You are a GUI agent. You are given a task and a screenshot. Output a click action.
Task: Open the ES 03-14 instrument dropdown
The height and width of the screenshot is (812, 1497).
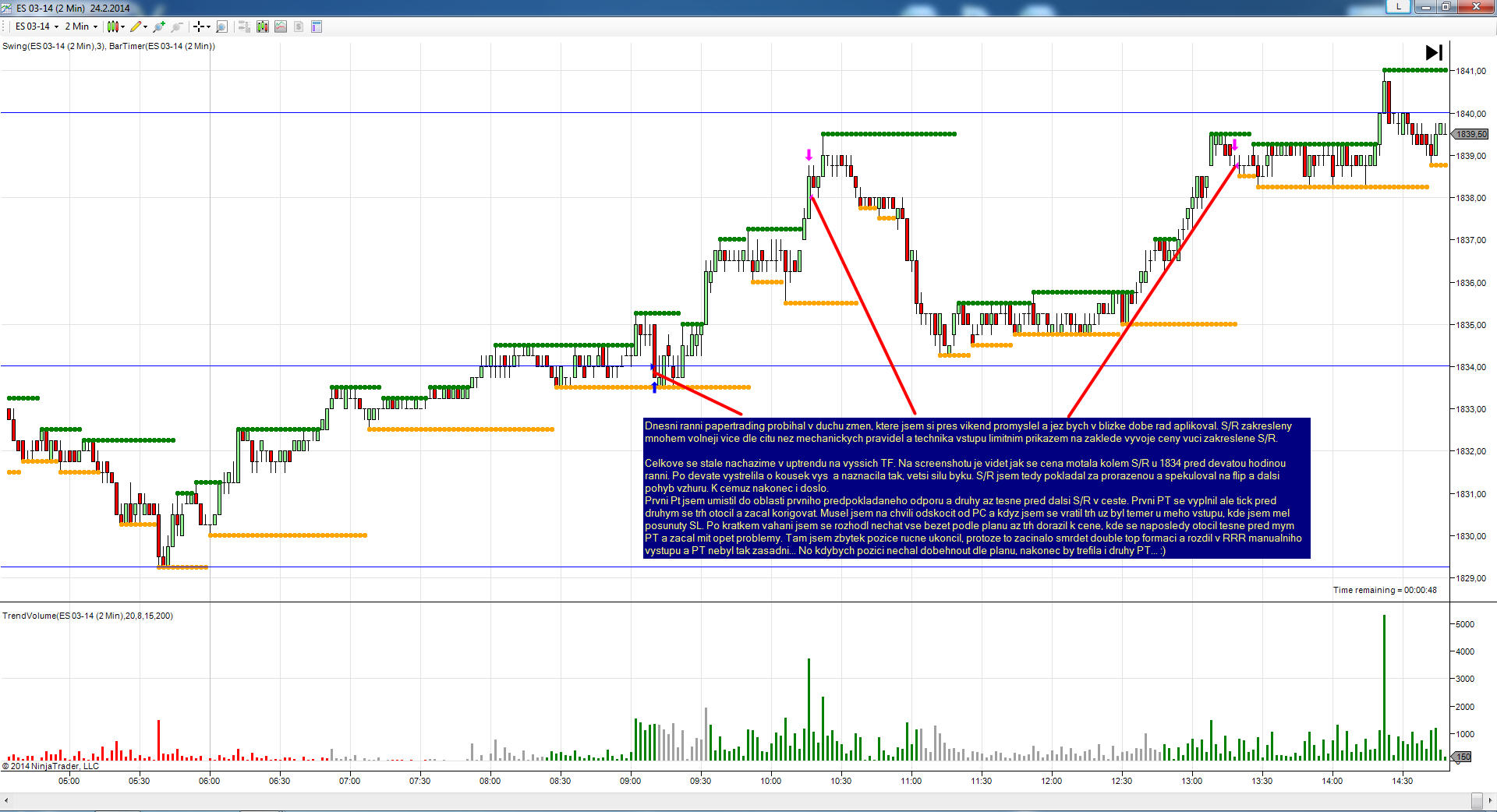click(37, 26)
